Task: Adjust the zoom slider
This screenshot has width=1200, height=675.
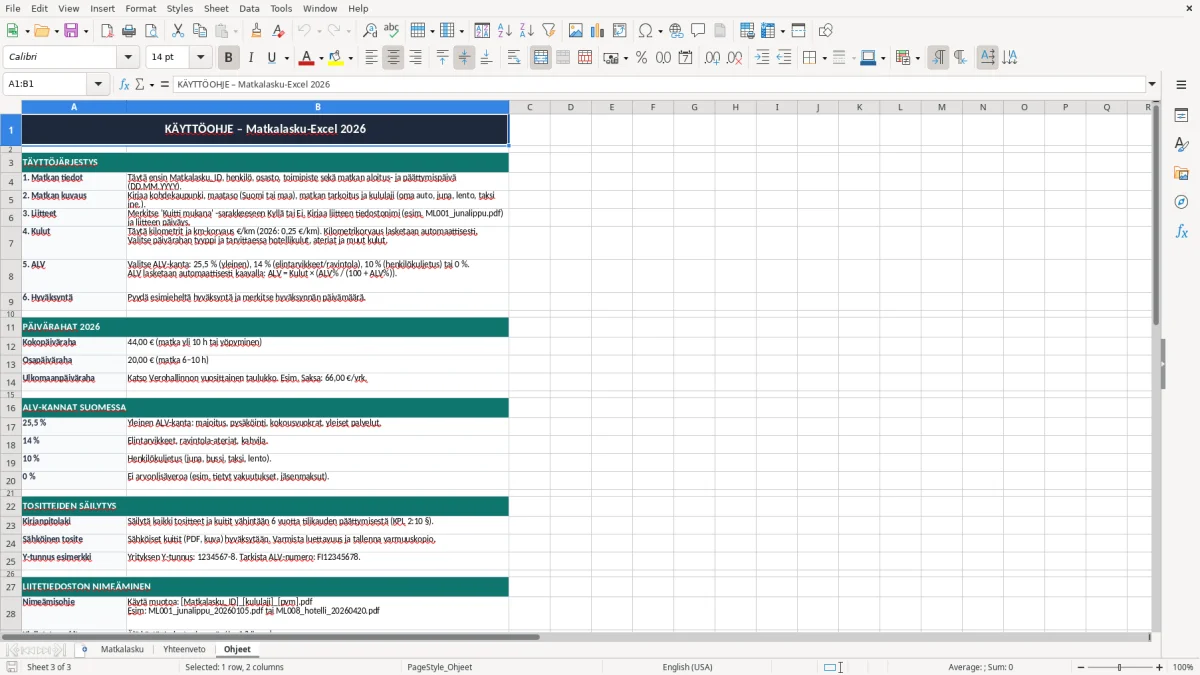Action: [1119, 667]
